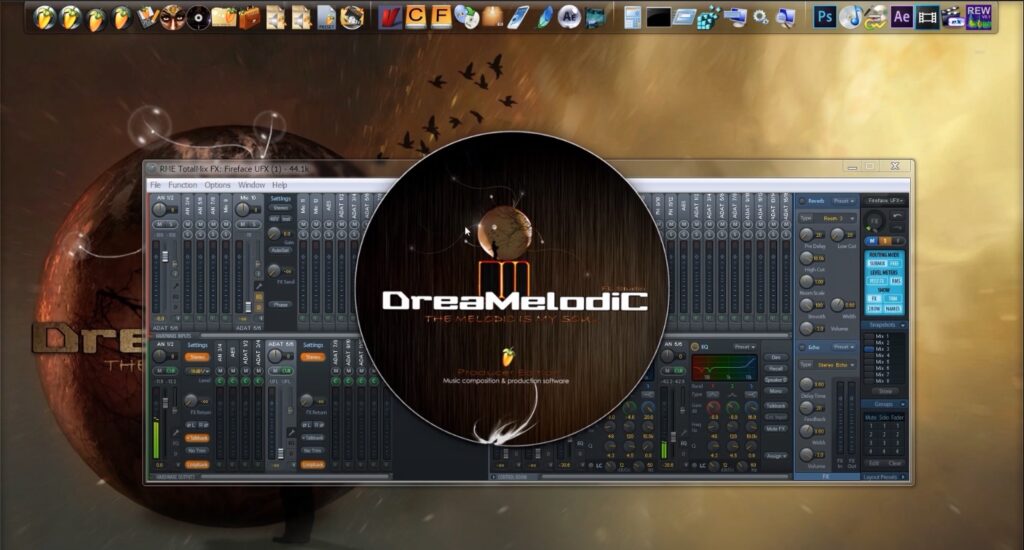Open the orange F application dock icon
This screenshot has height=550, width=1024.
click(441, 16)
